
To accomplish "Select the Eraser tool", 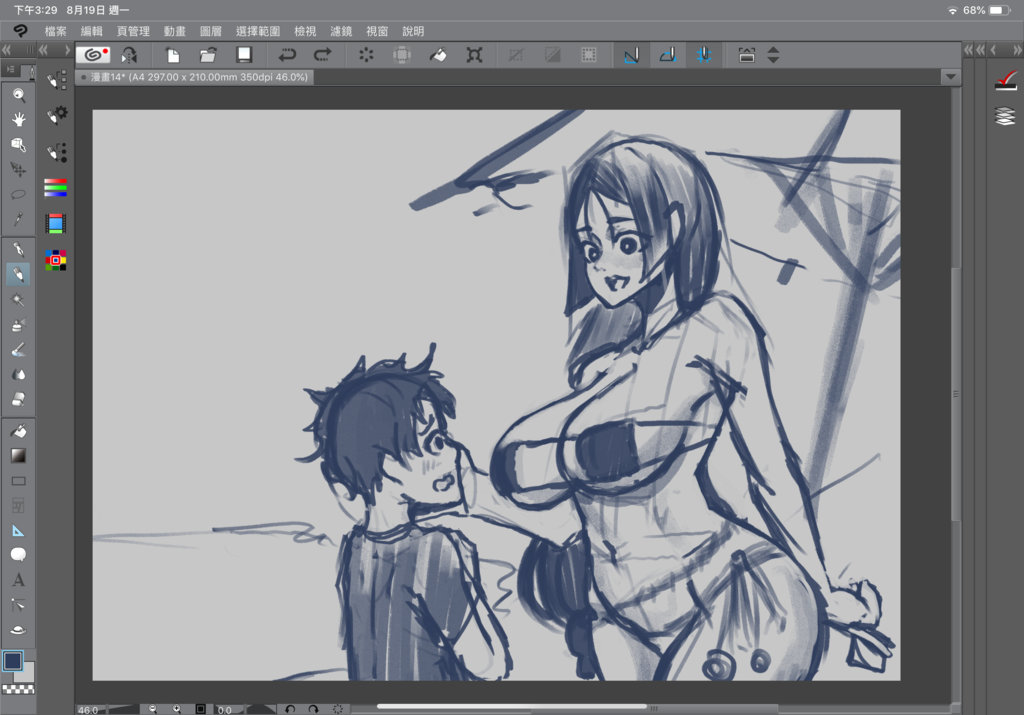I will (18, 399).
